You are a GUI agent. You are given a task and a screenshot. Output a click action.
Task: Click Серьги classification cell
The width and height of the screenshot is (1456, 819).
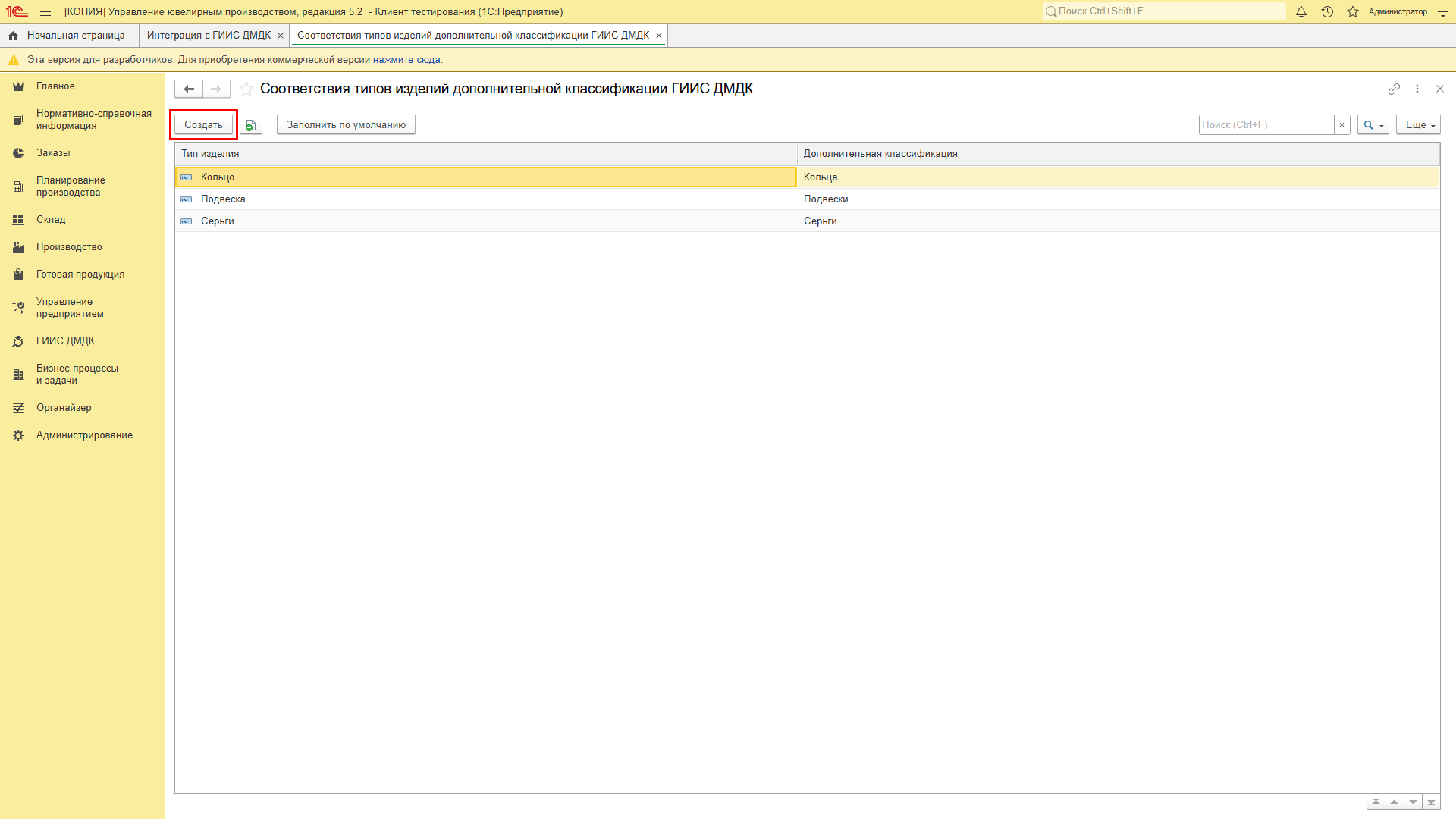pyautogui.click(x=1119, y=221)
